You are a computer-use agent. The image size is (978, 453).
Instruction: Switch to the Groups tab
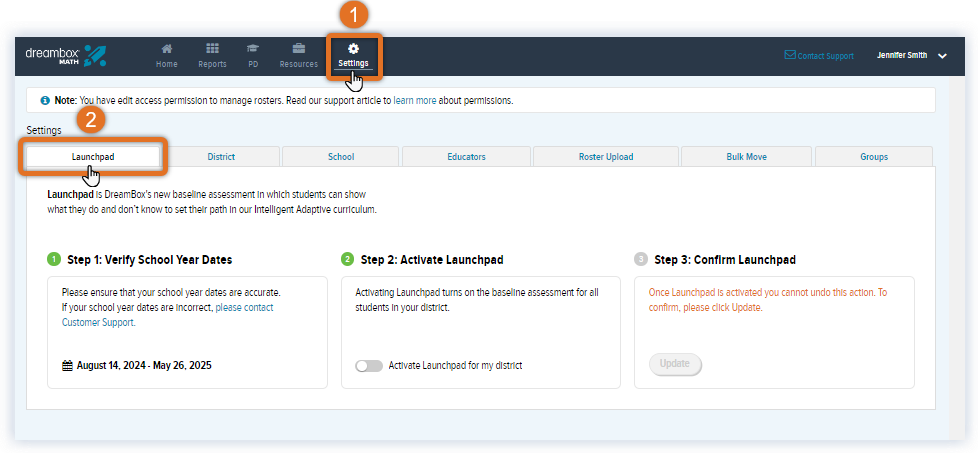(x=874, y=157)
